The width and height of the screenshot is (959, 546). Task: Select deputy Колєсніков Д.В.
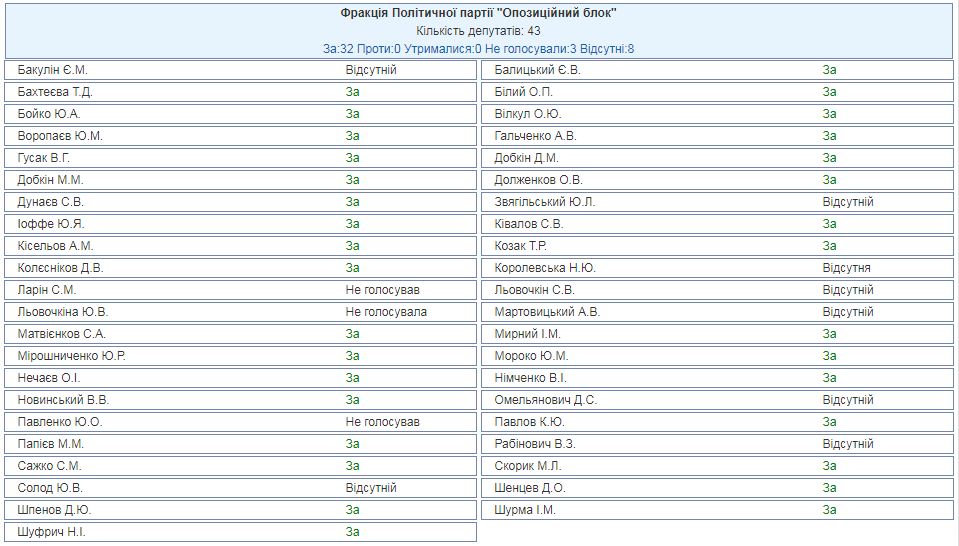pos(60,268)
